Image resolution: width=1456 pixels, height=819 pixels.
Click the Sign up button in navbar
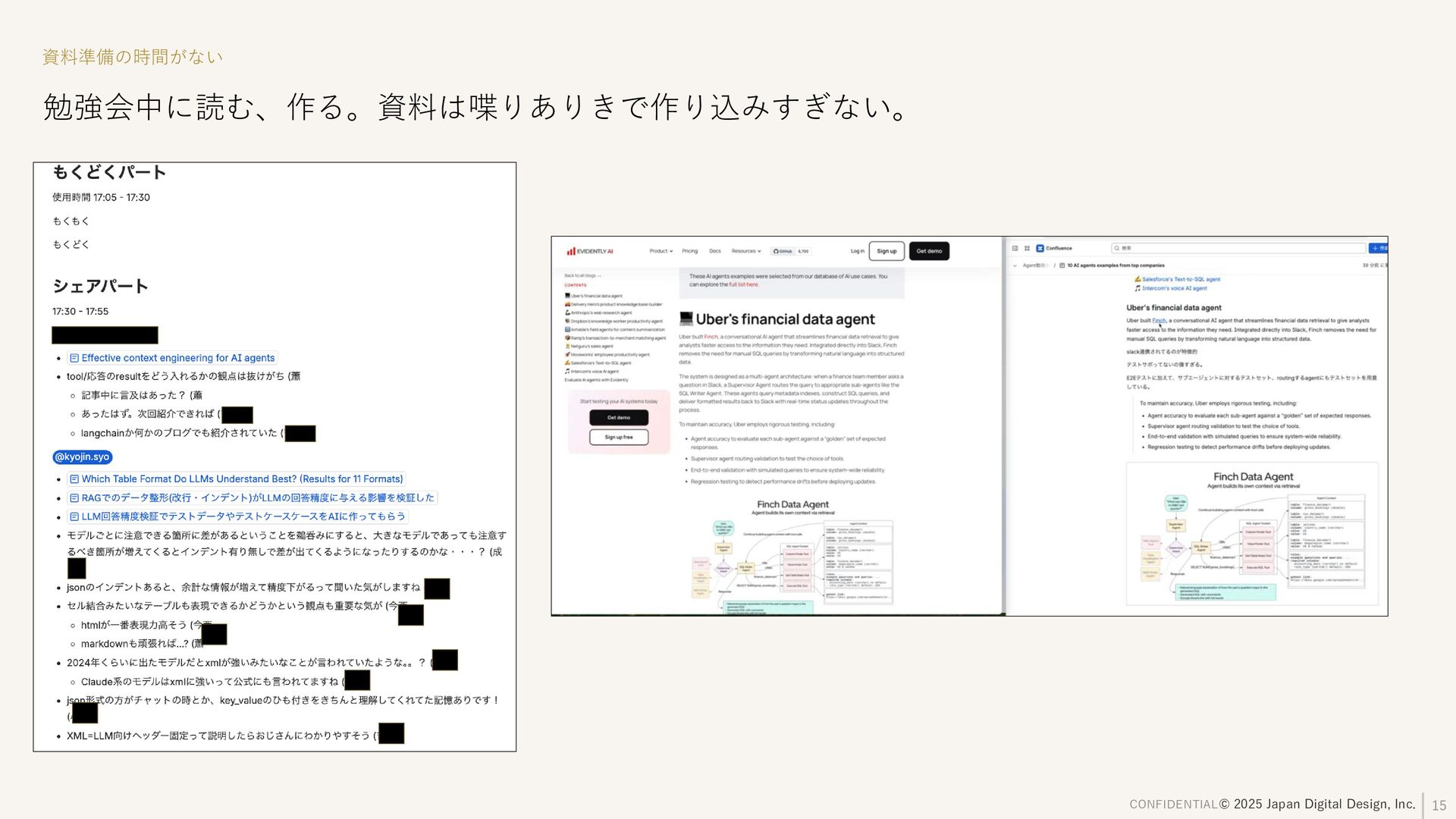click(x=886, y=251)
